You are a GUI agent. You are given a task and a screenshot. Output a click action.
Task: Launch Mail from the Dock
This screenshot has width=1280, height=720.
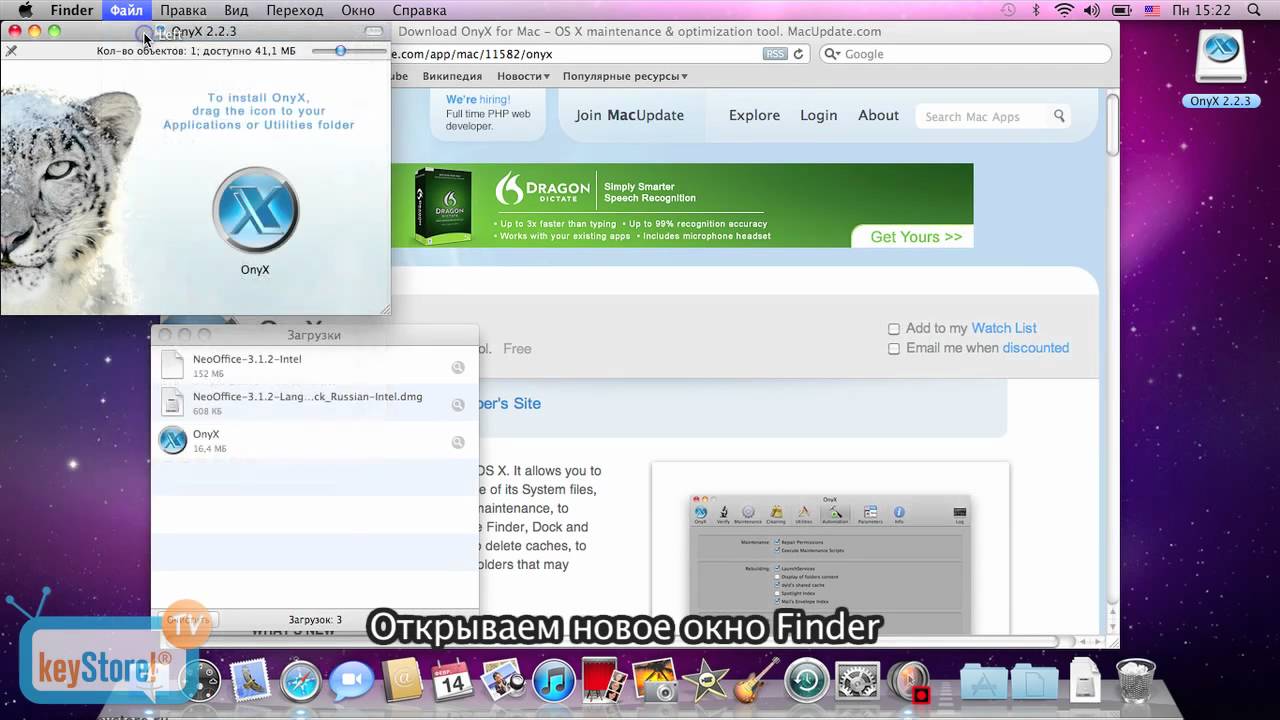pyautogui.click(x=250, y=682)
